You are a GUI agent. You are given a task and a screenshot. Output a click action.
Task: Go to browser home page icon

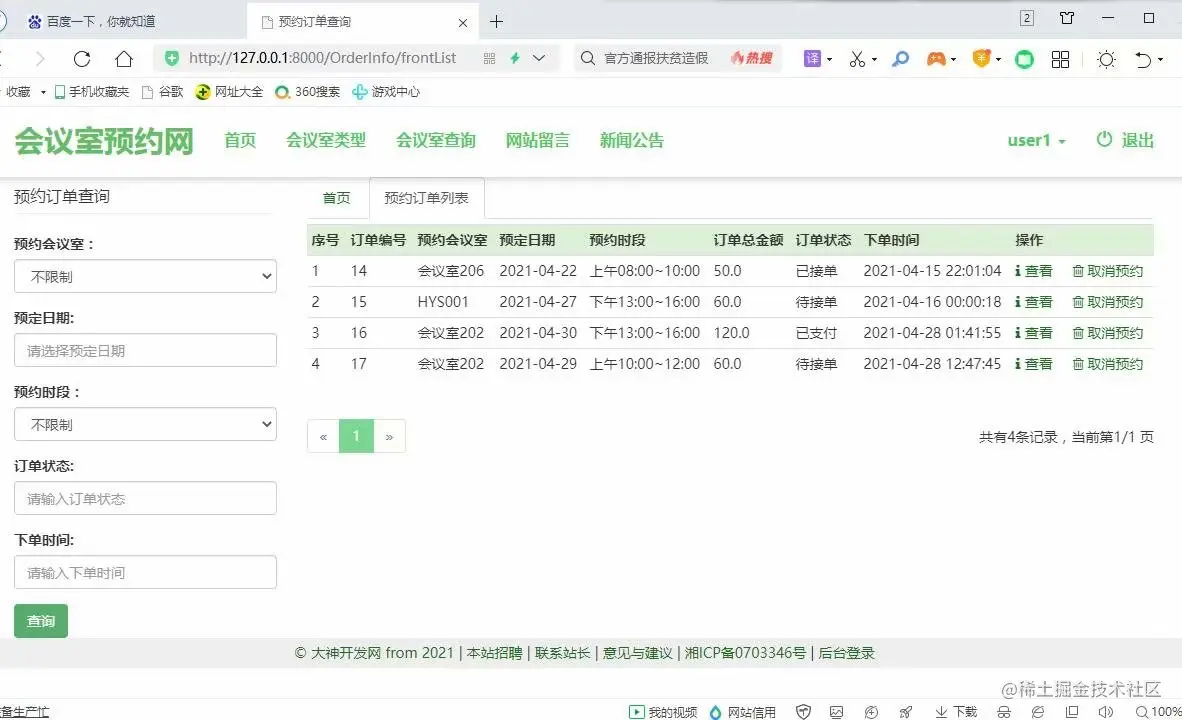[124, 59]
